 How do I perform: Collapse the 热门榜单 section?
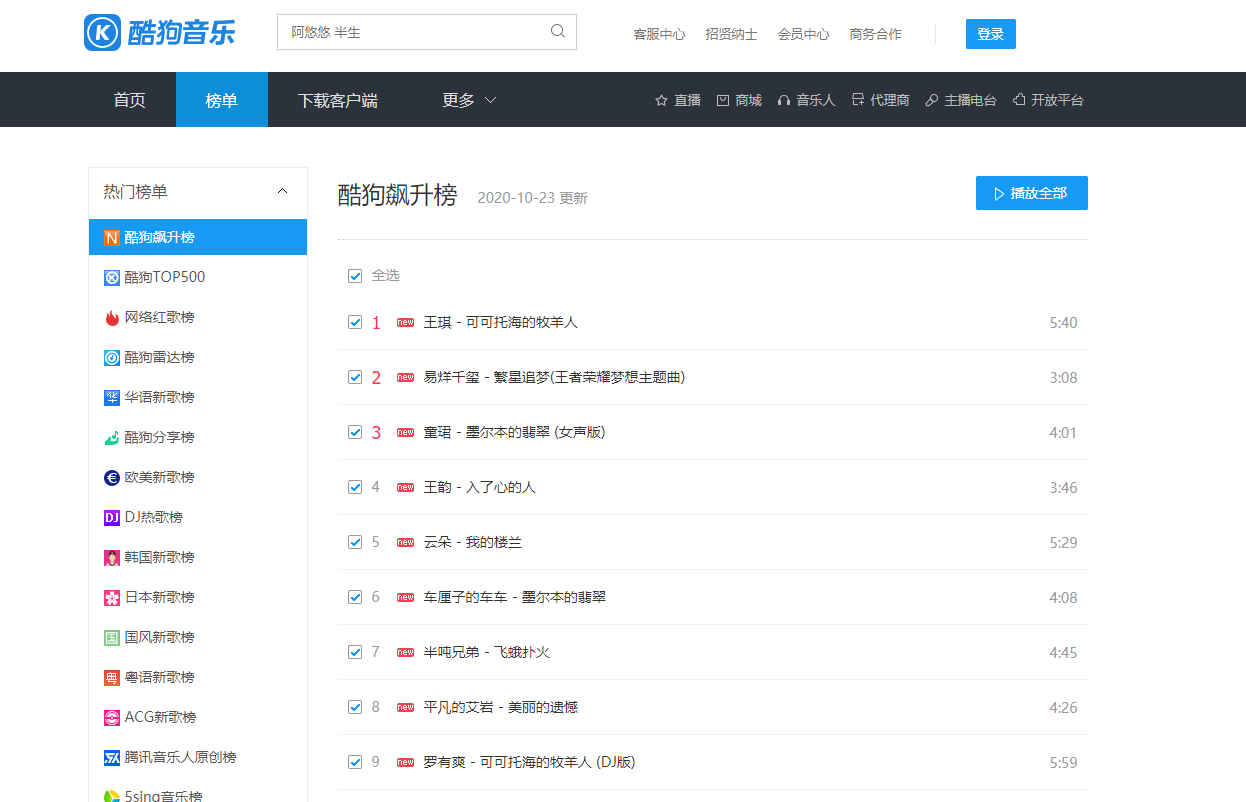(x=282, y=190)
